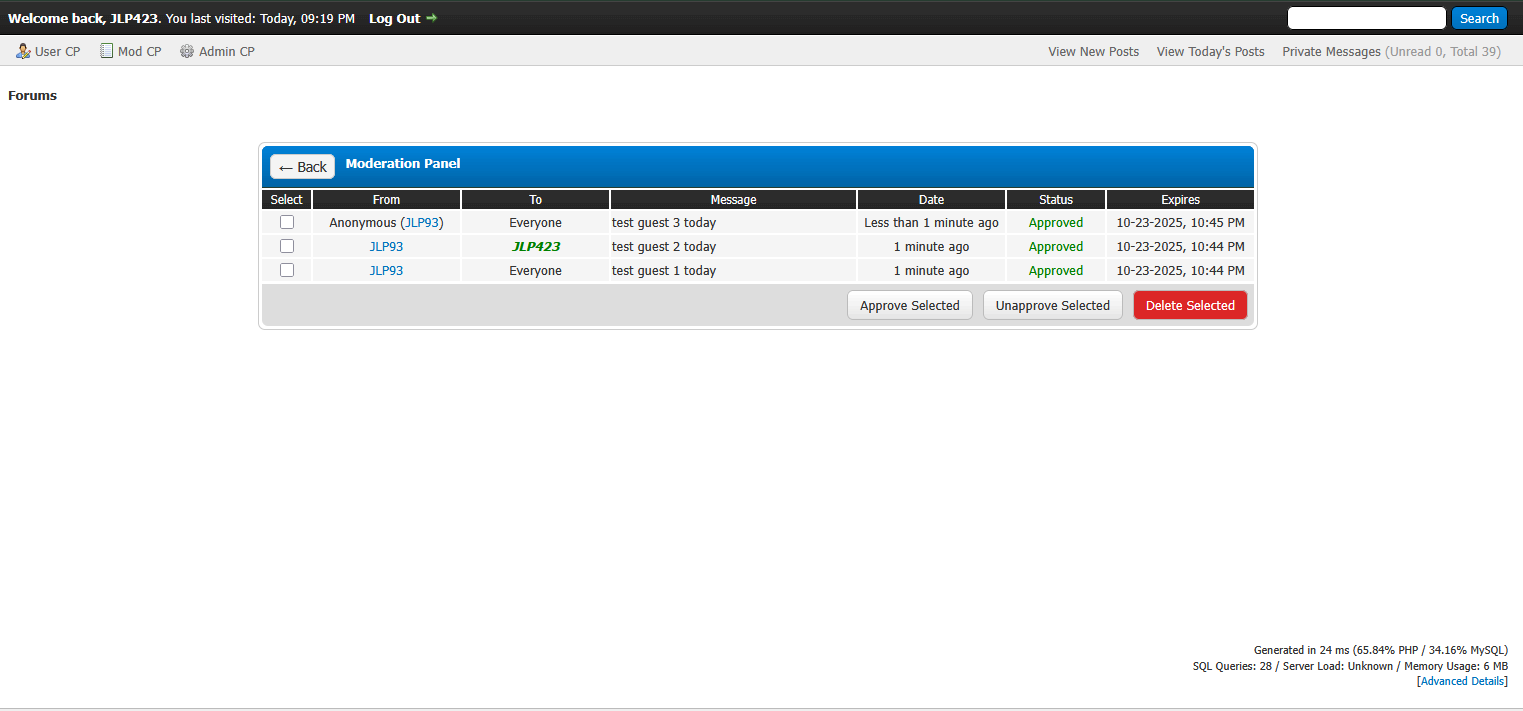The image size is (1523, 711).
Task: Open View New Posts
Action: 1093,51
